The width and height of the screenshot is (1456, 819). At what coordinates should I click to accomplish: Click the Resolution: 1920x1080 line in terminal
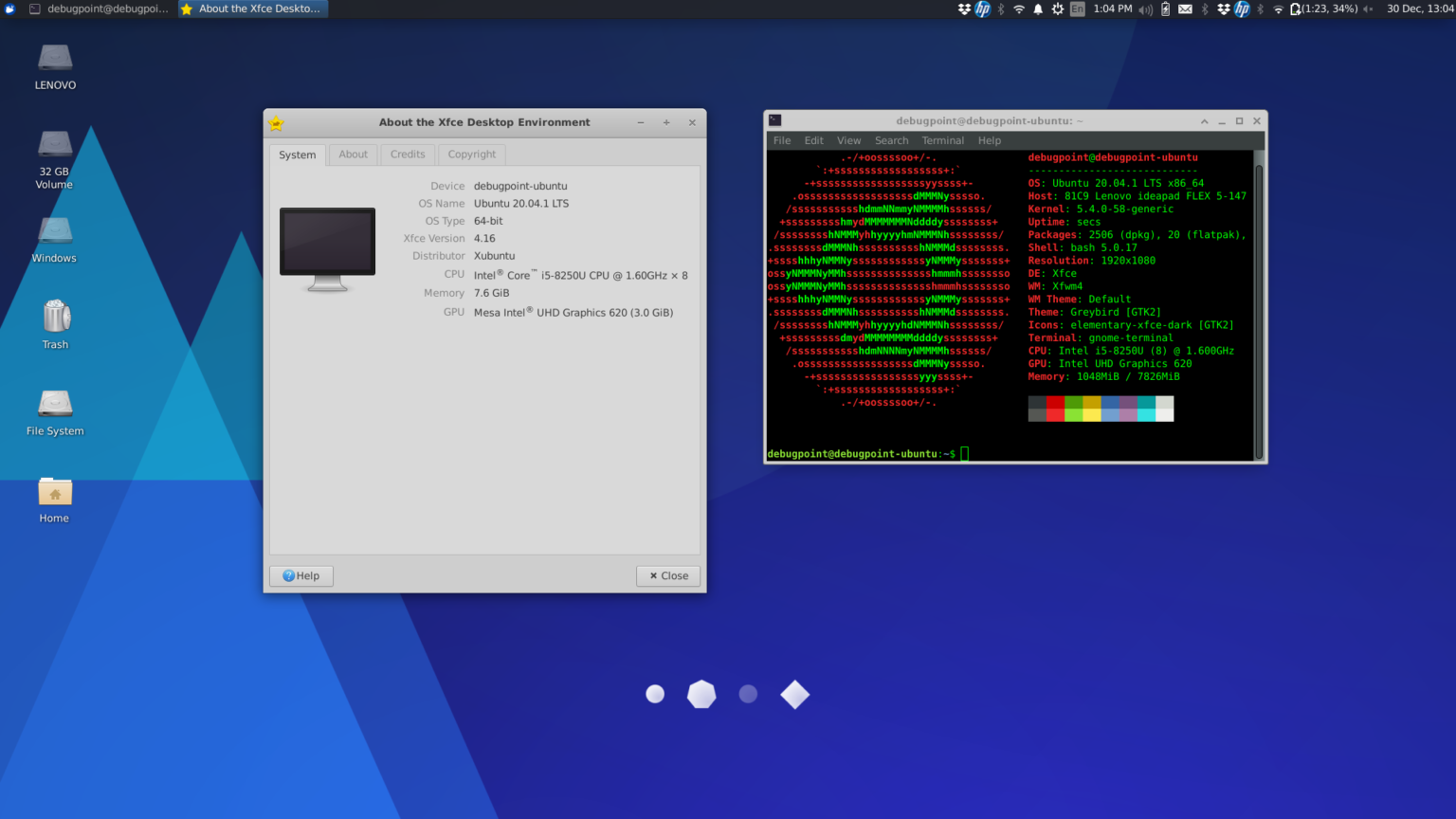tap(1092, 261)
